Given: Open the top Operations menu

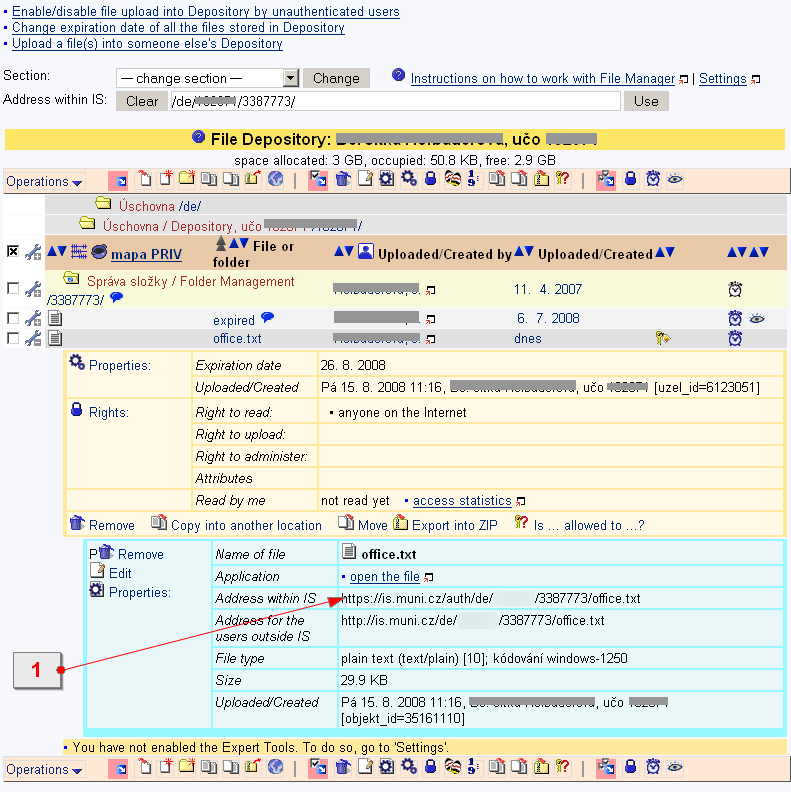Looking at the screenshot, I should 44,181.
